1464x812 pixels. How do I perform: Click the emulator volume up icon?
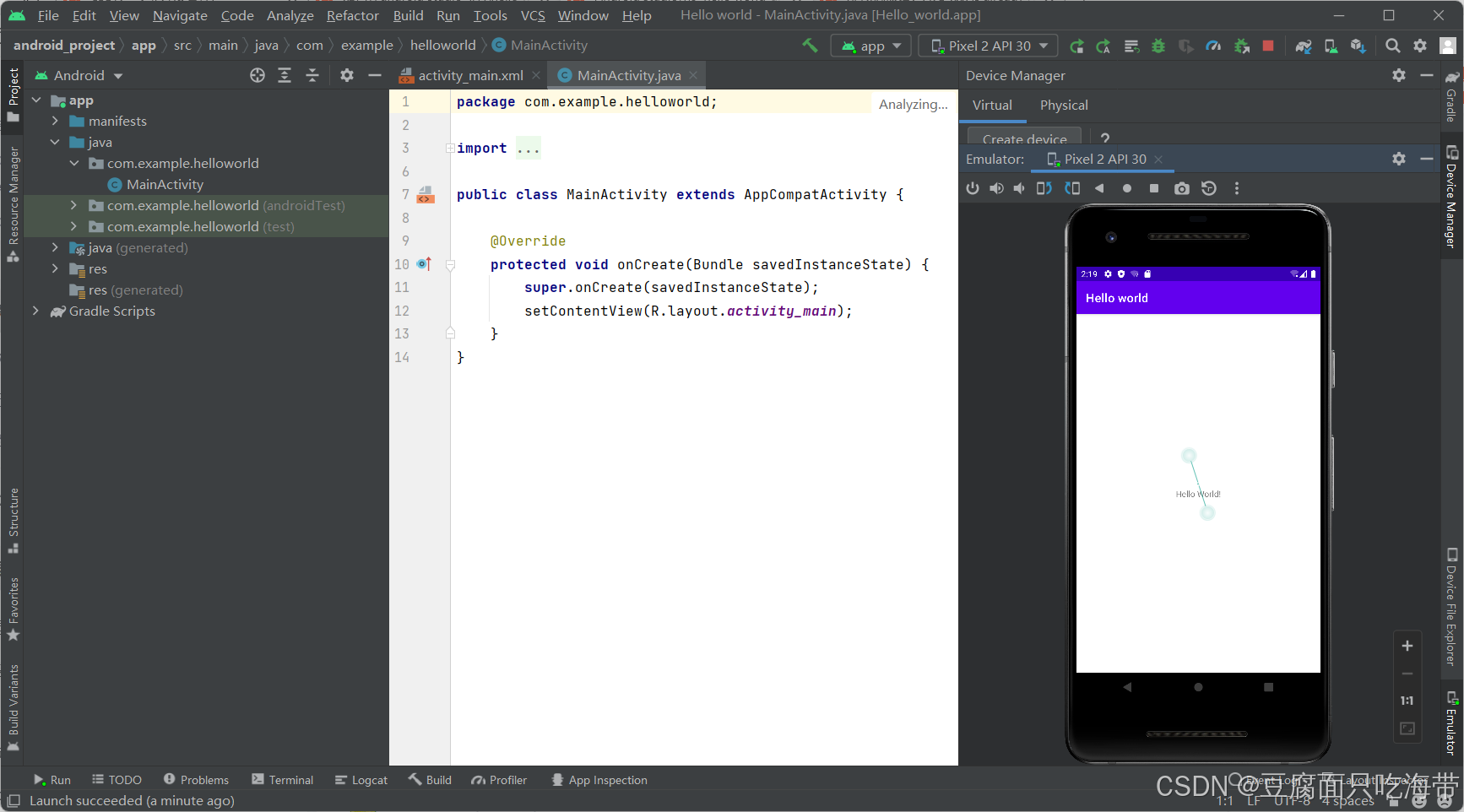click(x=997, y=188)
